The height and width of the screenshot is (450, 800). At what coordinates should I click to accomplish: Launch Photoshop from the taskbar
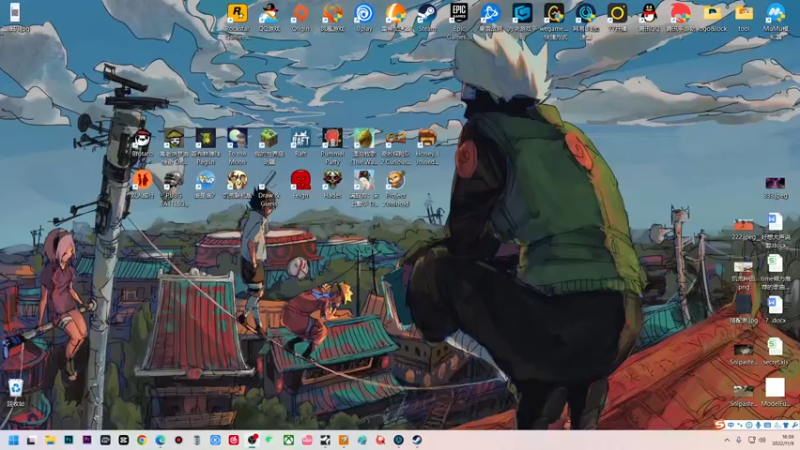click(x=68, y=440)
